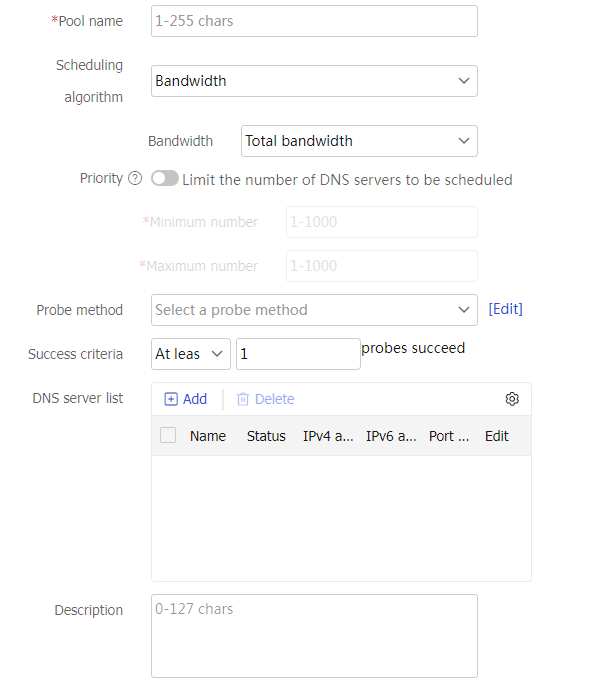Click the Status column header

pyautogui.click(x=266, y=436)
